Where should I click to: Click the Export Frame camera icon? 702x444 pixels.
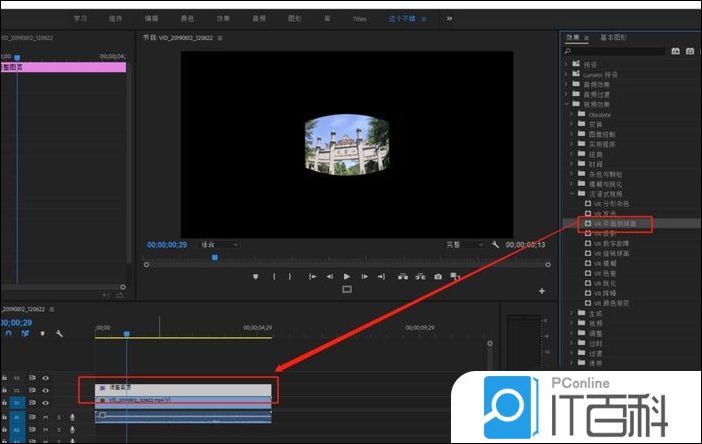click(438, 276)
